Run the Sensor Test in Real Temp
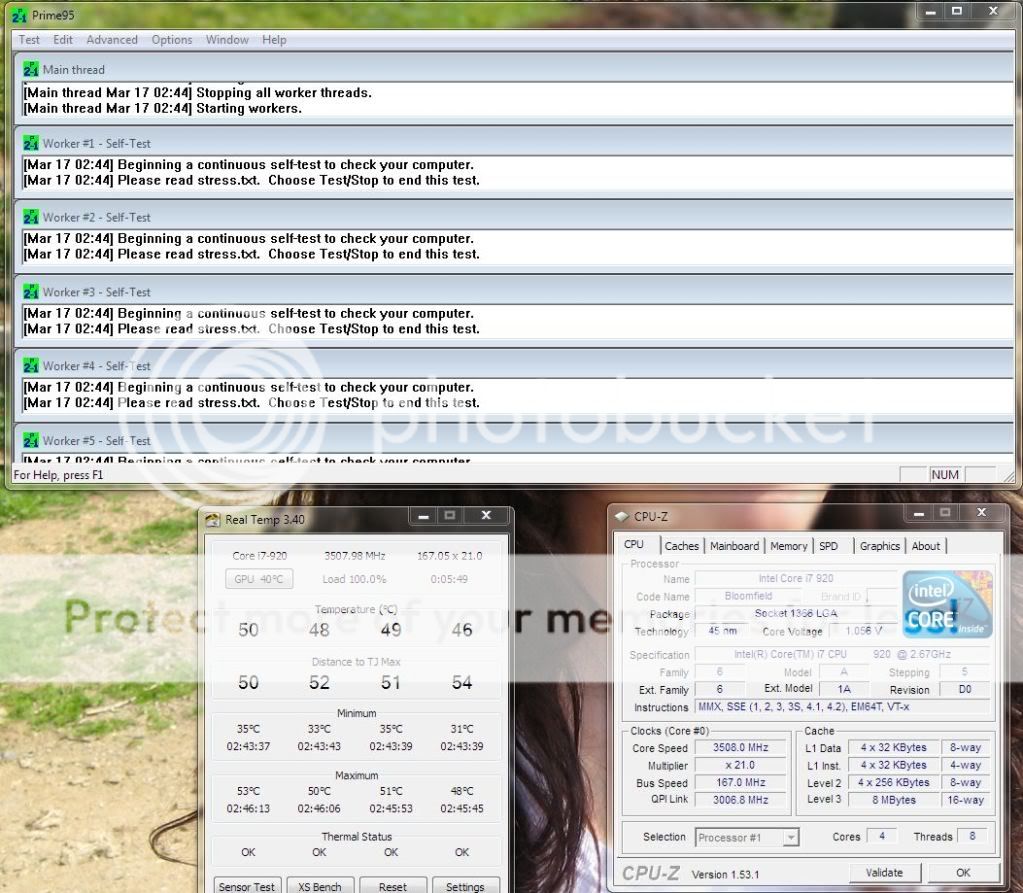The width and height of the screenshot is (1023, 893). (246, 886)
